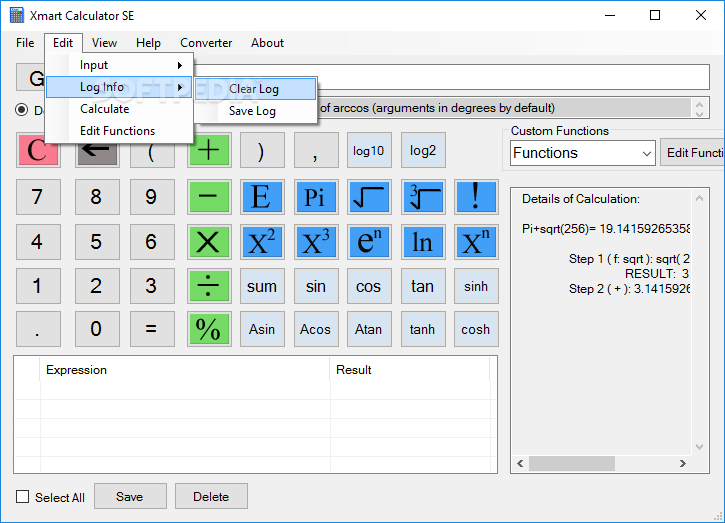Click the decimal point key

[38, 329]
